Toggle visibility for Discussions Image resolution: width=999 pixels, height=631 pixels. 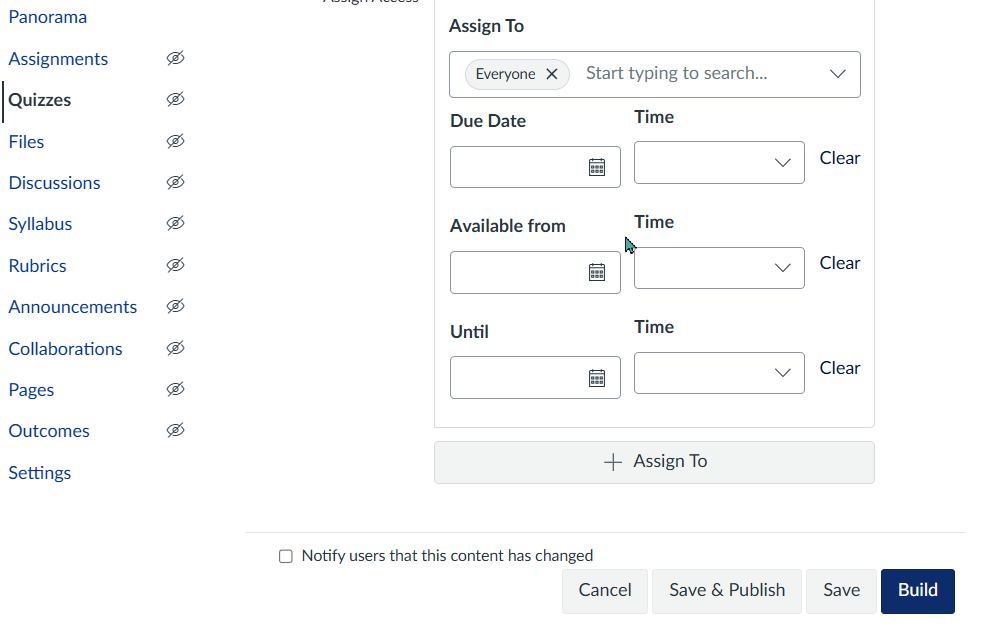[x=175, y=182]
